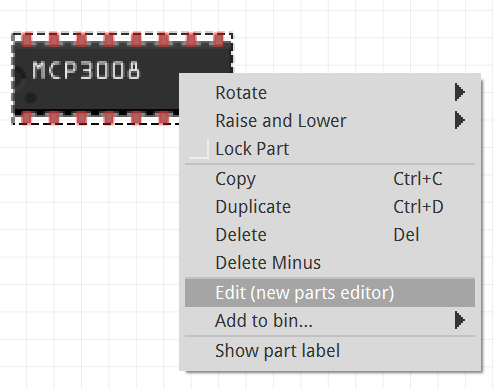Tick the Lock Part checkbox
The width and height of the screenshot is (493, 389).
pos(199,149)
